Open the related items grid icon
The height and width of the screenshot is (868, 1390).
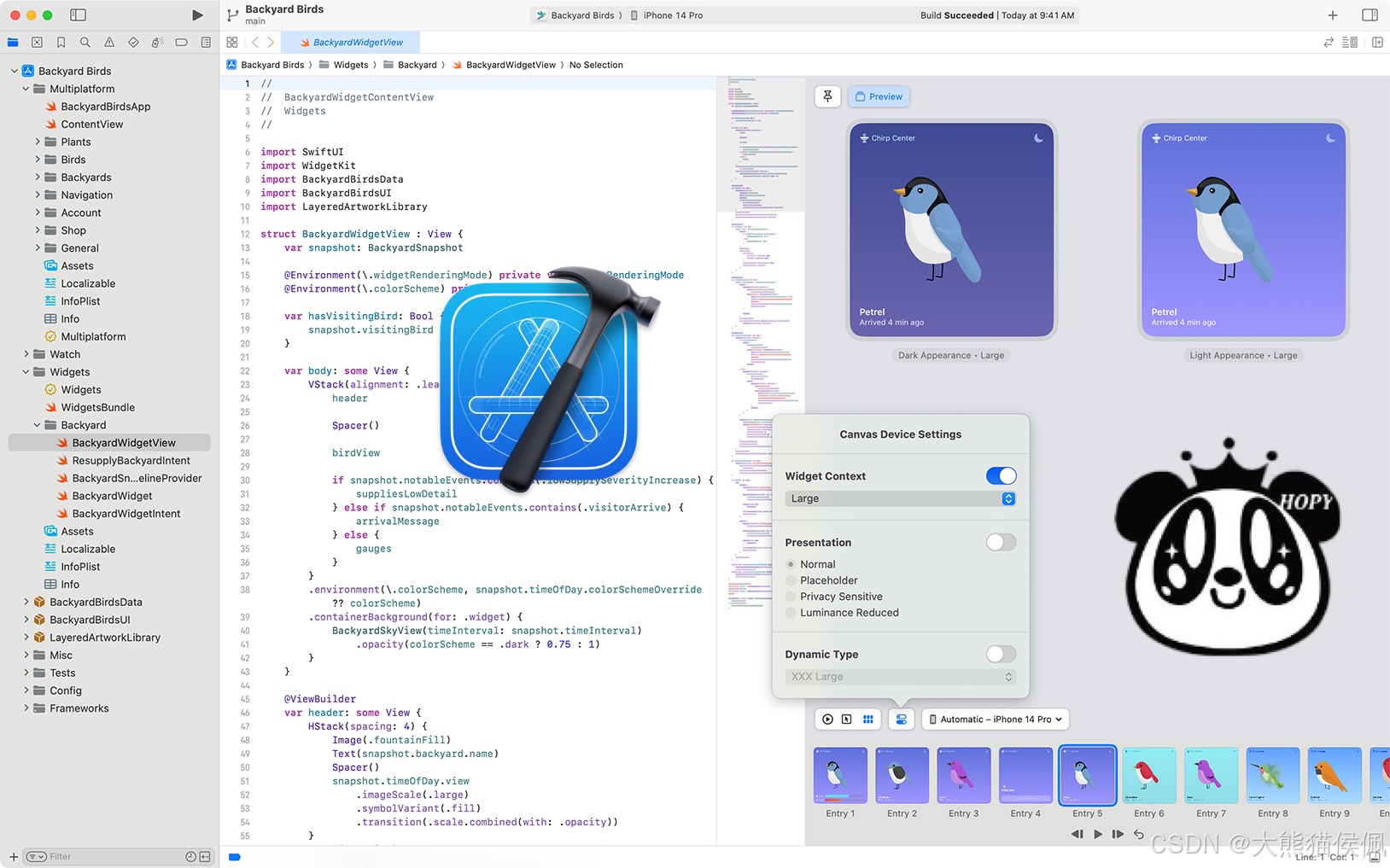click(x=232, y=42)
